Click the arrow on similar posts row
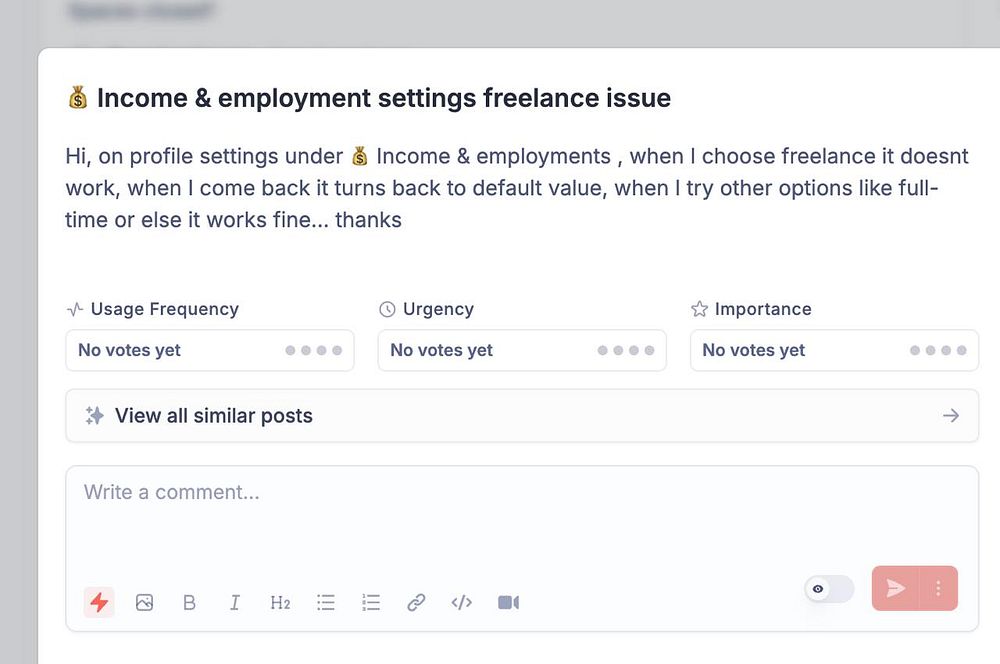Image resolution: width=1000 pixels, height=664 pixels. [x=950, y=416]
